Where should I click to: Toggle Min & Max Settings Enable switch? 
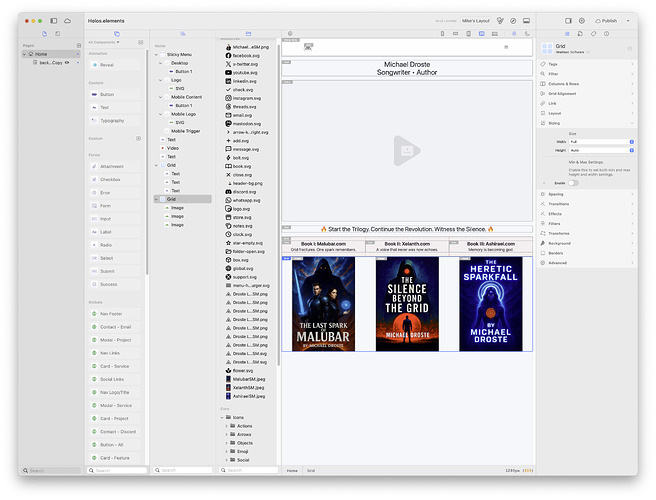click(x=573, y=183)
